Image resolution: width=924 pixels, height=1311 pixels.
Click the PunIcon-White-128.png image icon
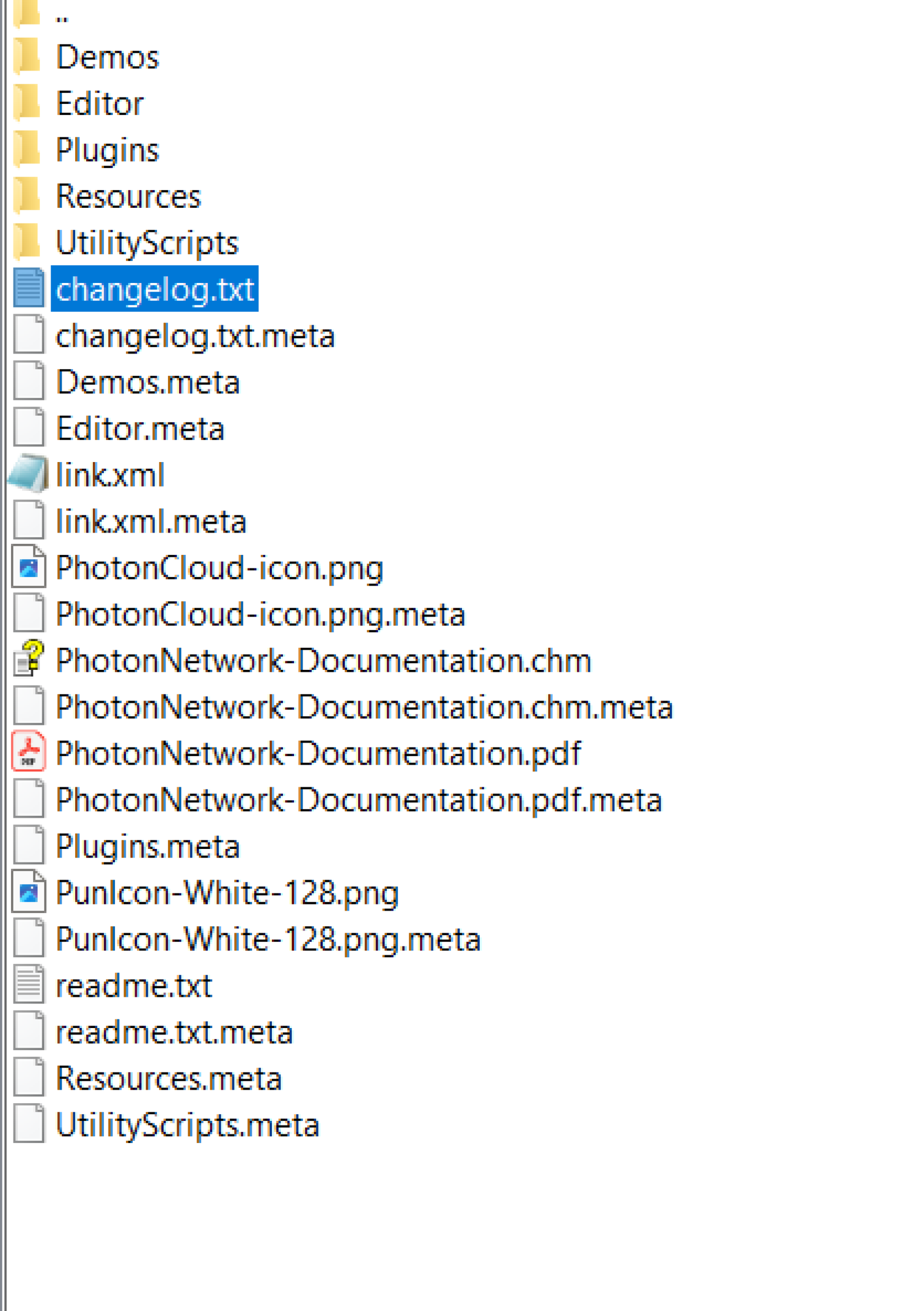[x=28, y=893]
